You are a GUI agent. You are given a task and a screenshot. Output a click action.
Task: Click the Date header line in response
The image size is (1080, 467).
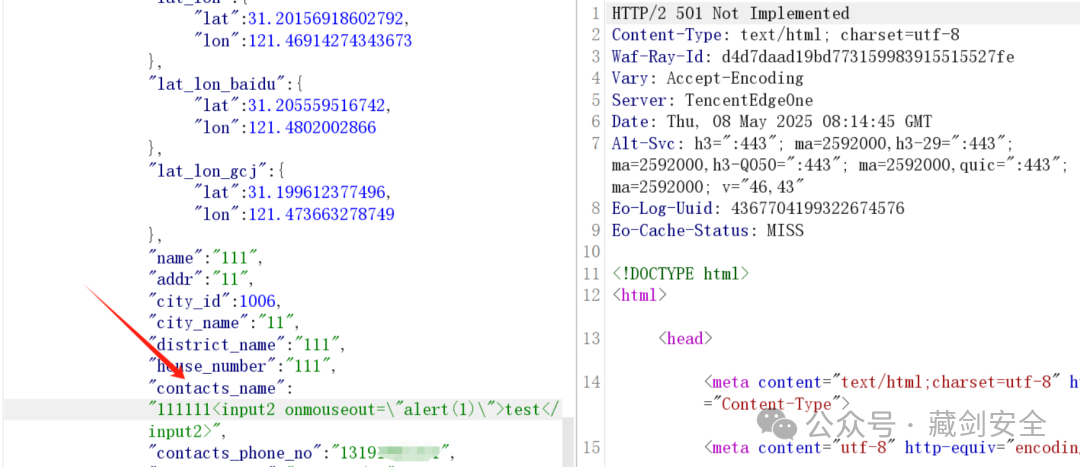click(771, 122)
